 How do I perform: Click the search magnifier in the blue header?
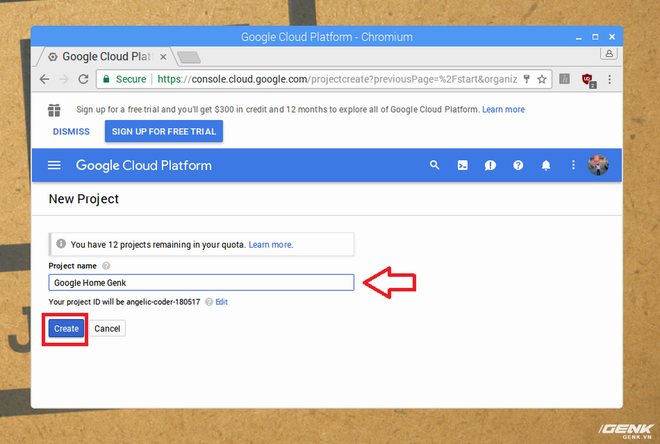pyautogui.click(x=434, y=165)
